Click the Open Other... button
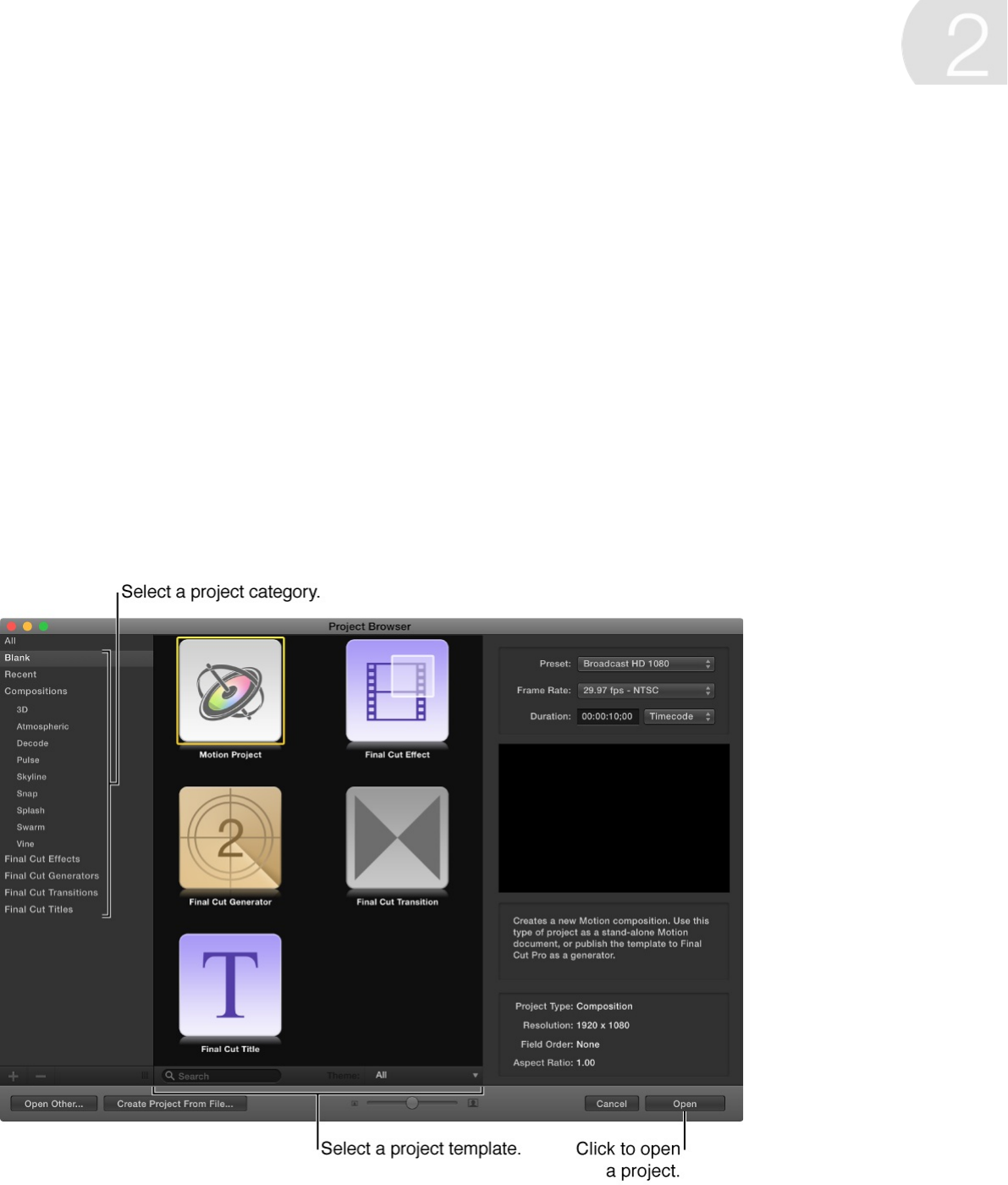 [x=53, y=1104]
